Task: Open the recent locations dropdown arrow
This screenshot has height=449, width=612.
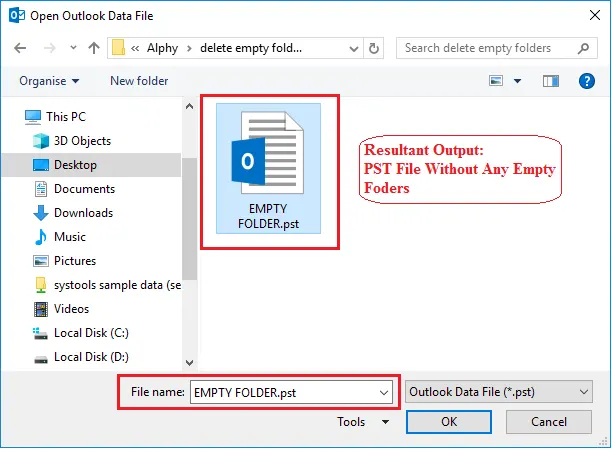Action: click(73, 48)
